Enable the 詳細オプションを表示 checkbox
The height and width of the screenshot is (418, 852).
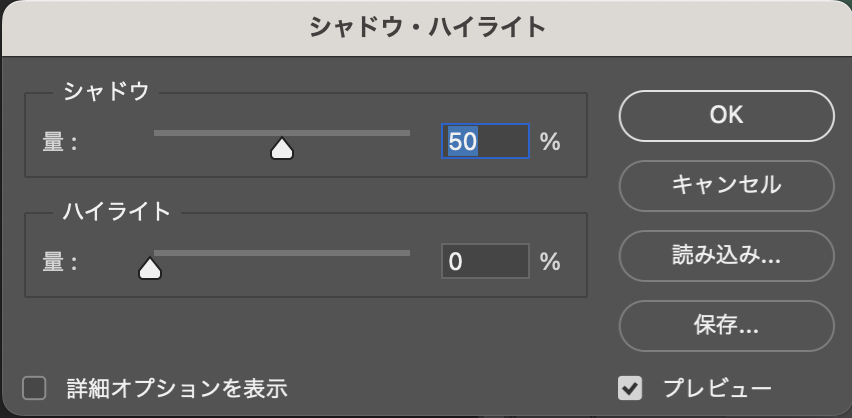35,387
